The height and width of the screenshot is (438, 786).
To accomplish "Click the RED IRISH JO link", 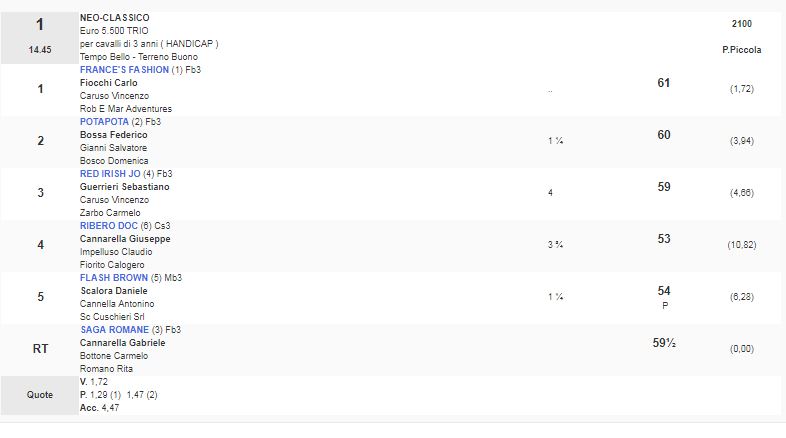I will (x=109, y=174).
